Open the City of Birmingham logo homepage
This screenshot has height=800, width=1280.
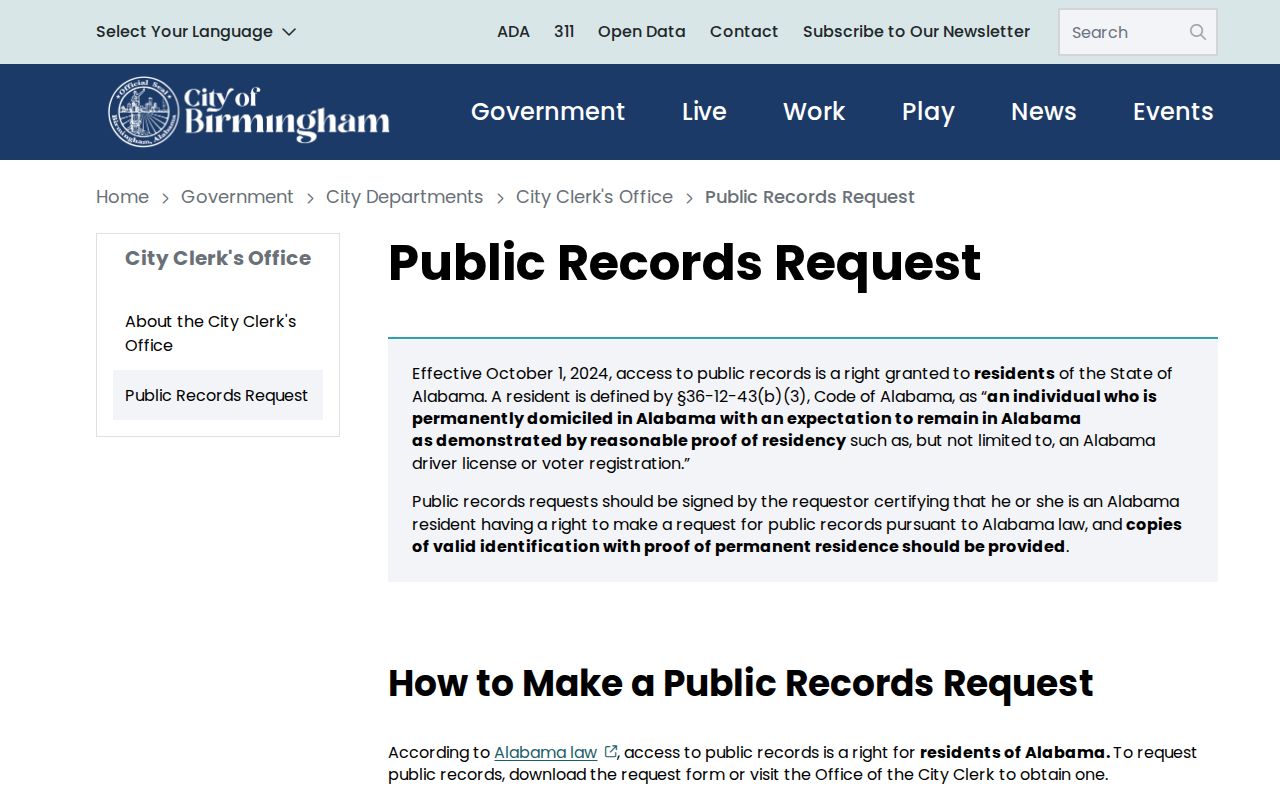click(x=249, y=112)
